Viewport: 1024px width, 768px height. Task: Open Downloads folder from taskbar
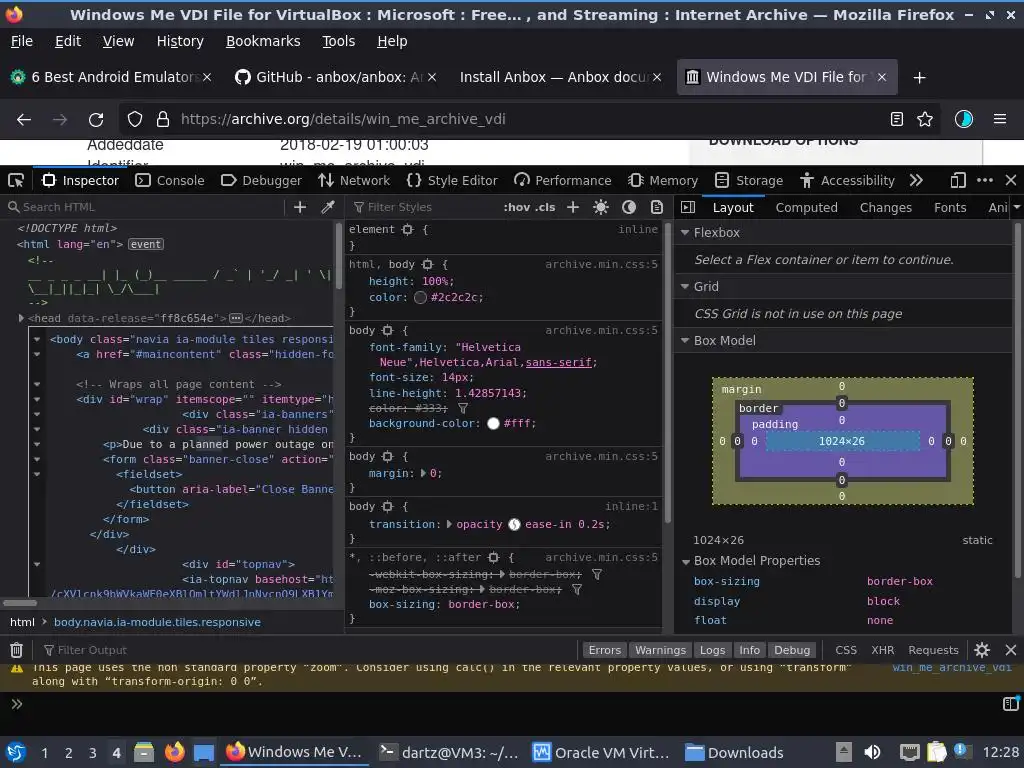point(734,752)
